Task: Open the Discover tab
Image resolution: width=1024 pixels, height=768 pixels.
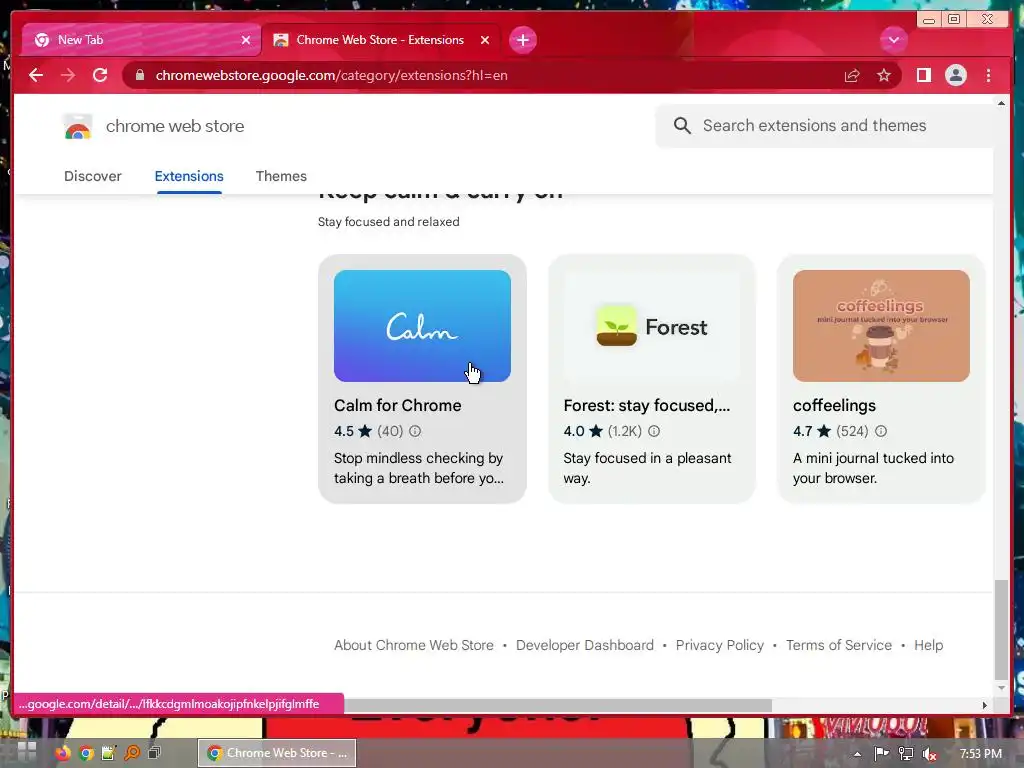Action: pyautogui.click(x=93, y=176)
